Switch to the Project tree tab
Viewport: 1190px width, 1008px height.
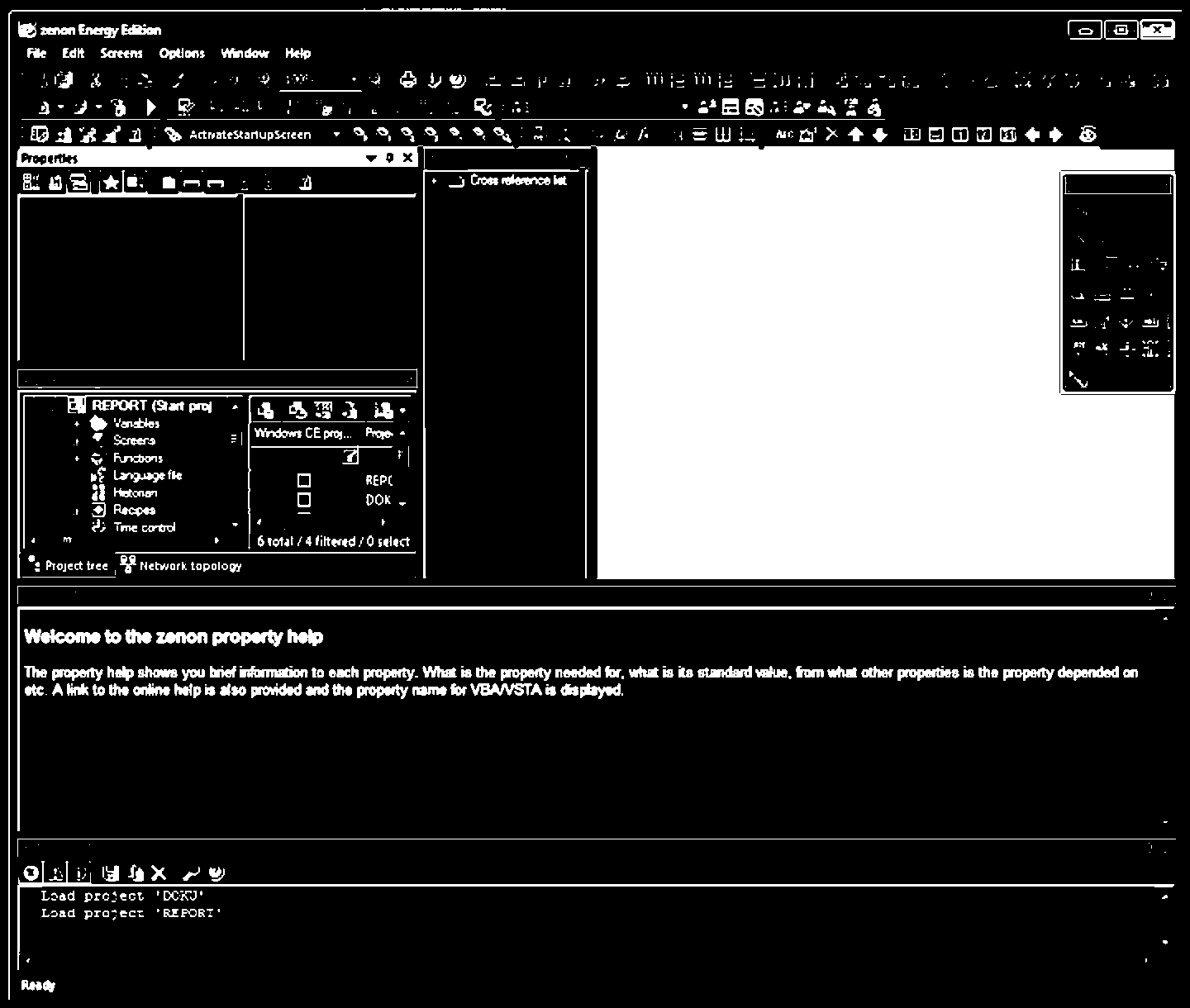(x=68, y=565)
